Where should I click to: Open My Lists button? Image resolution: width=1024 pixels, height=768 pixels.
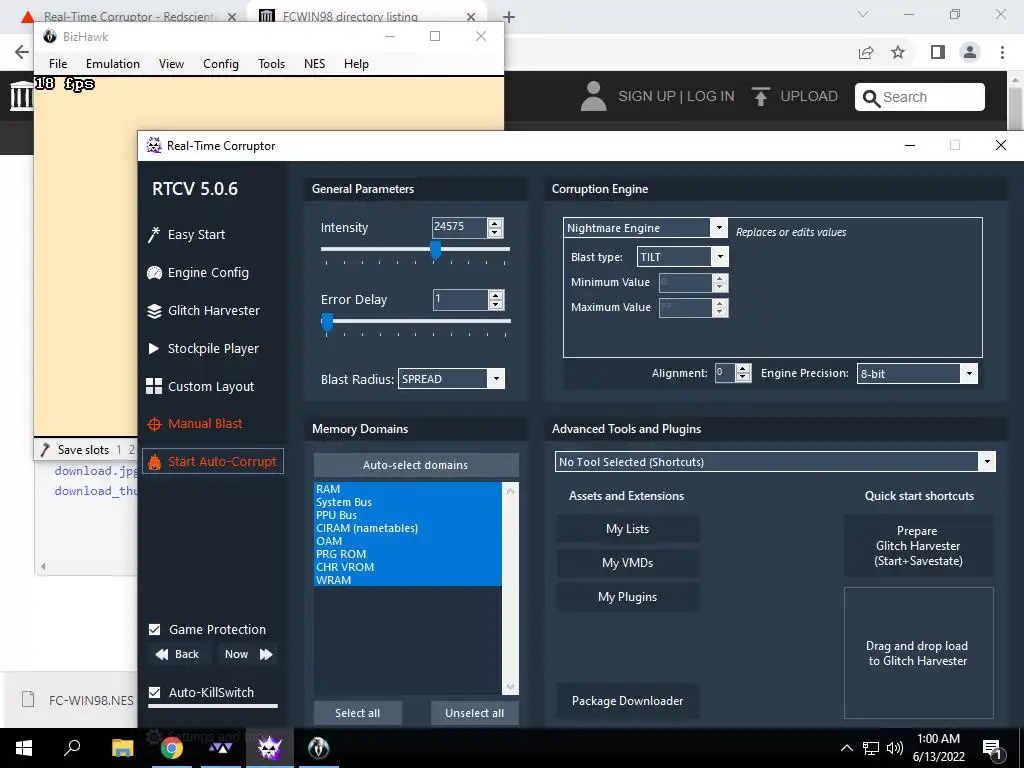628,529
